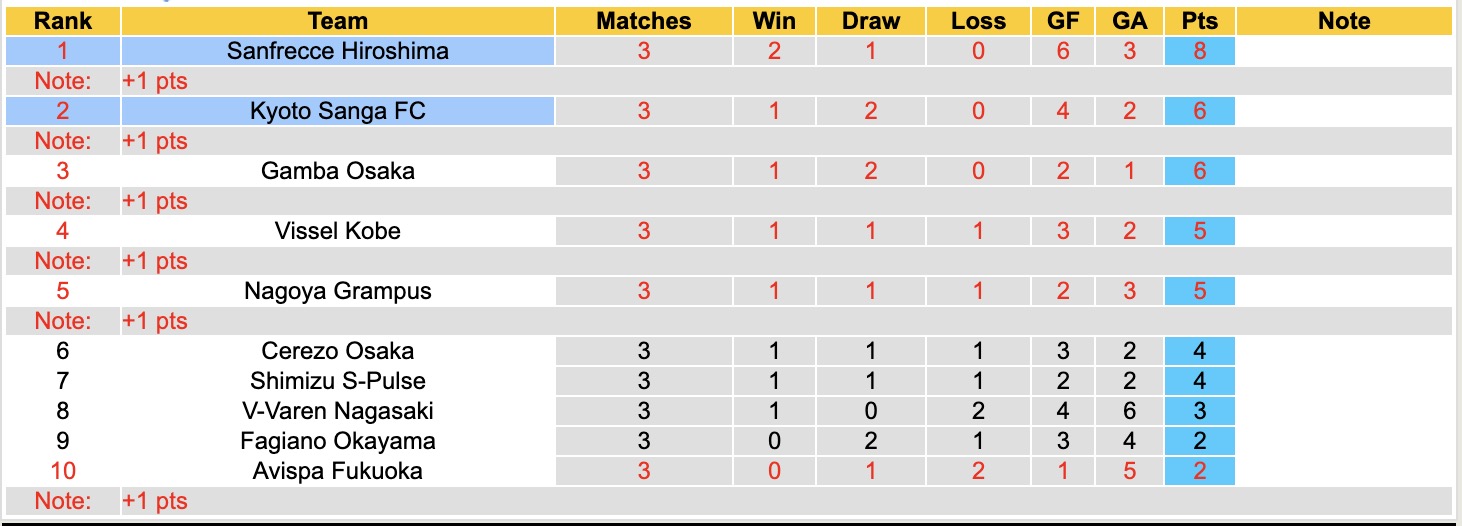Select the Nagoya Grampus team row
This screenshot has width=1462, height=526.
tap(337, 291)
